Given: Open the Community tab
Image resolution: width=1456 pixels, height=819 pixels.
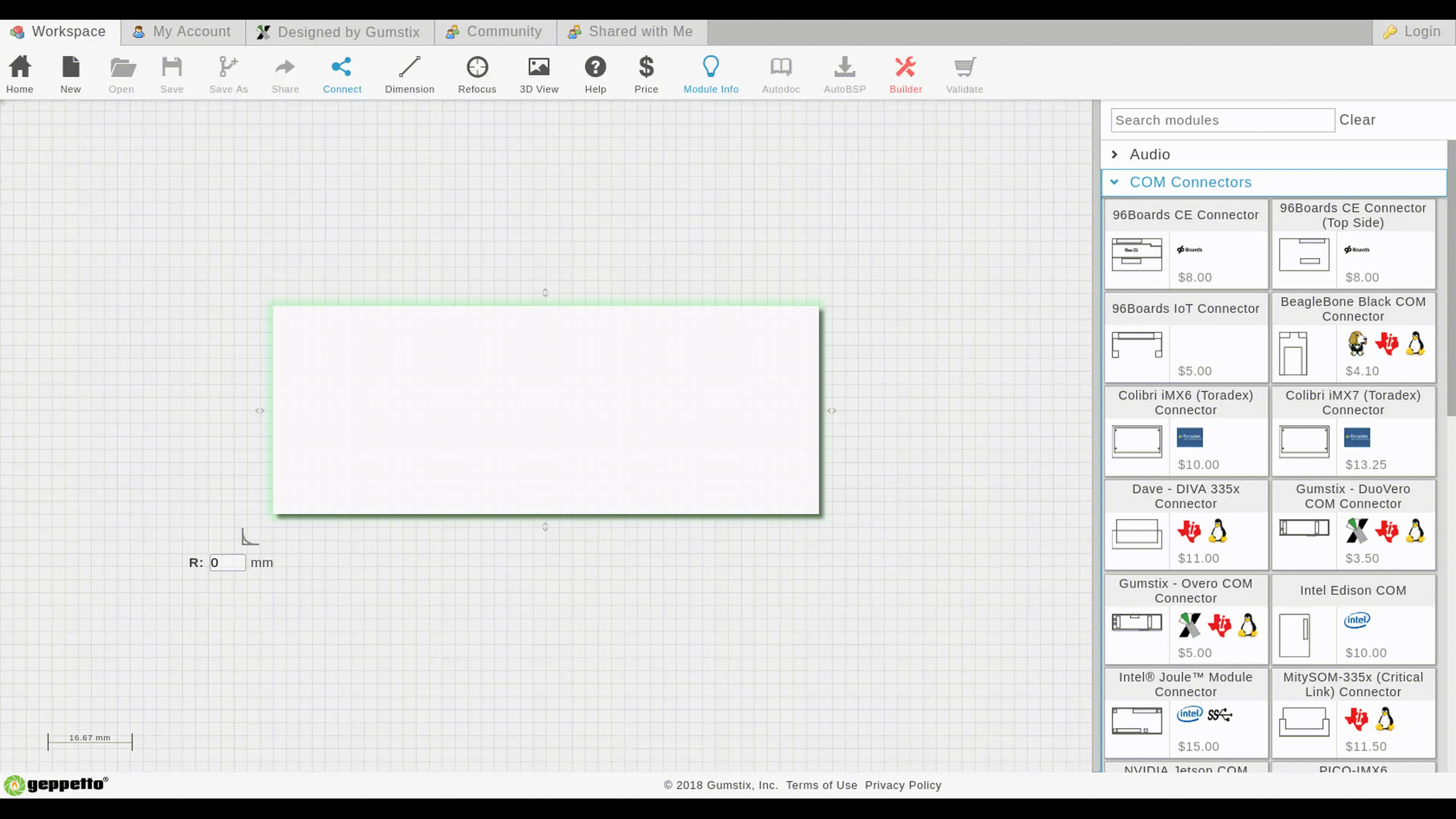Looking at the screenshot, I should point(495,31).
